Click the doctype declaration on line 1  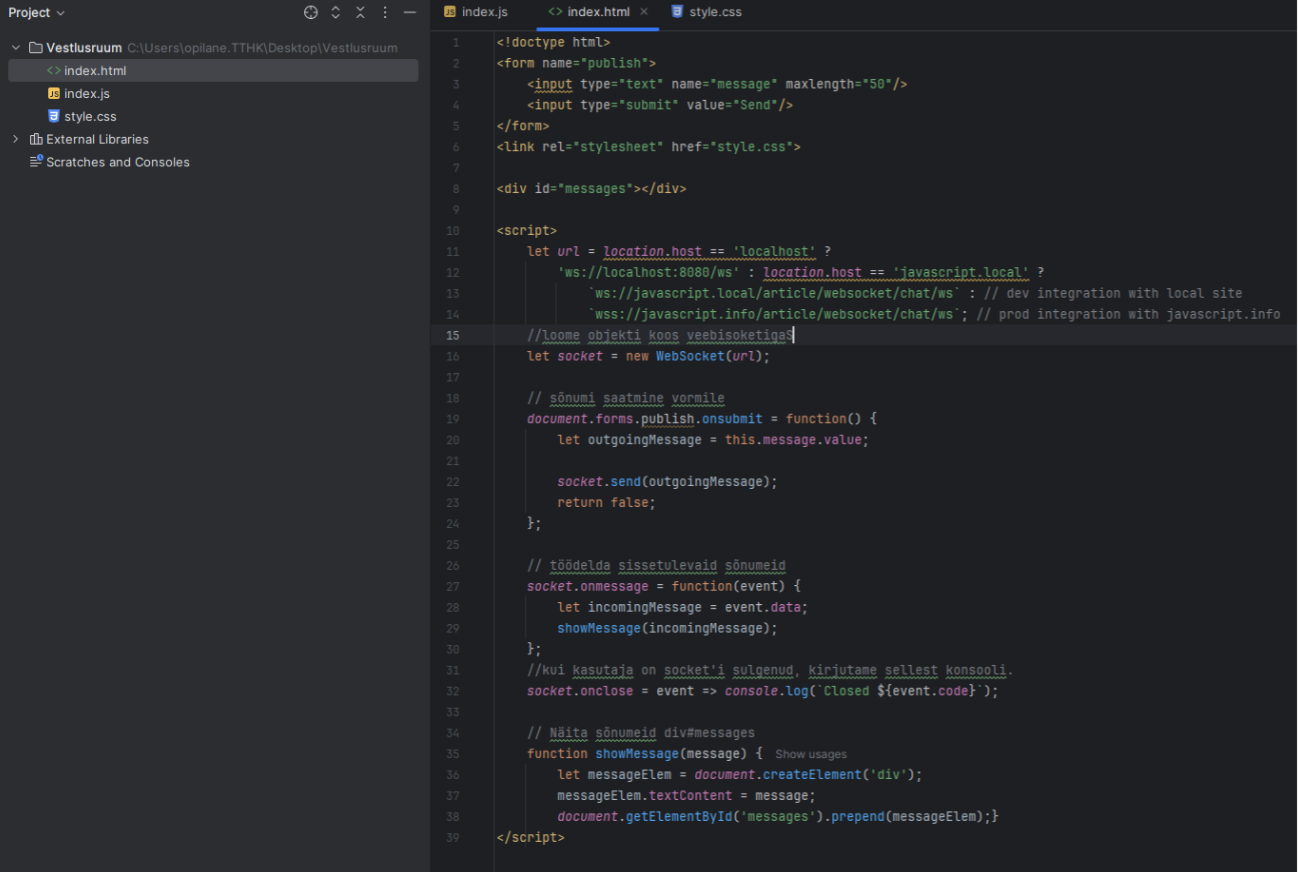point(553,42)
